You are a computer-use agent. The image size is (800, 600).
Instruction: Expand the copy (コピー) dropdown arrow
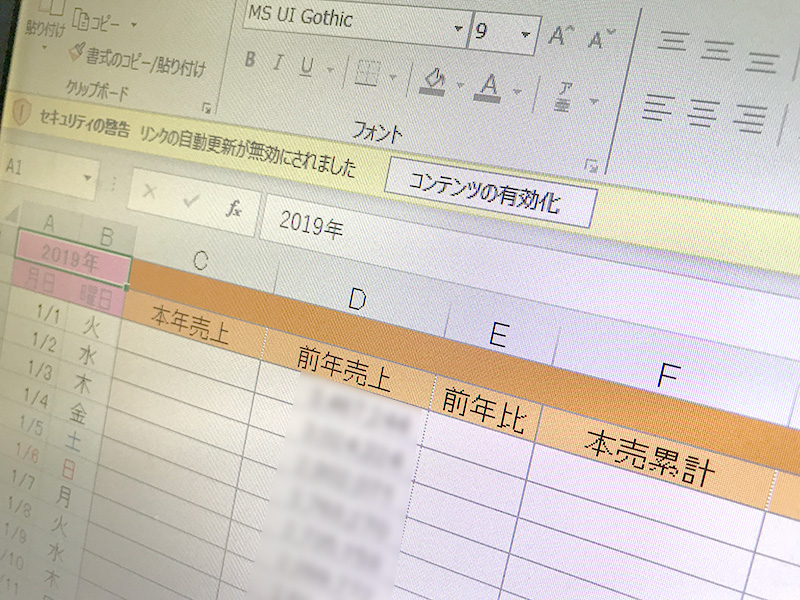coord(134,24)
